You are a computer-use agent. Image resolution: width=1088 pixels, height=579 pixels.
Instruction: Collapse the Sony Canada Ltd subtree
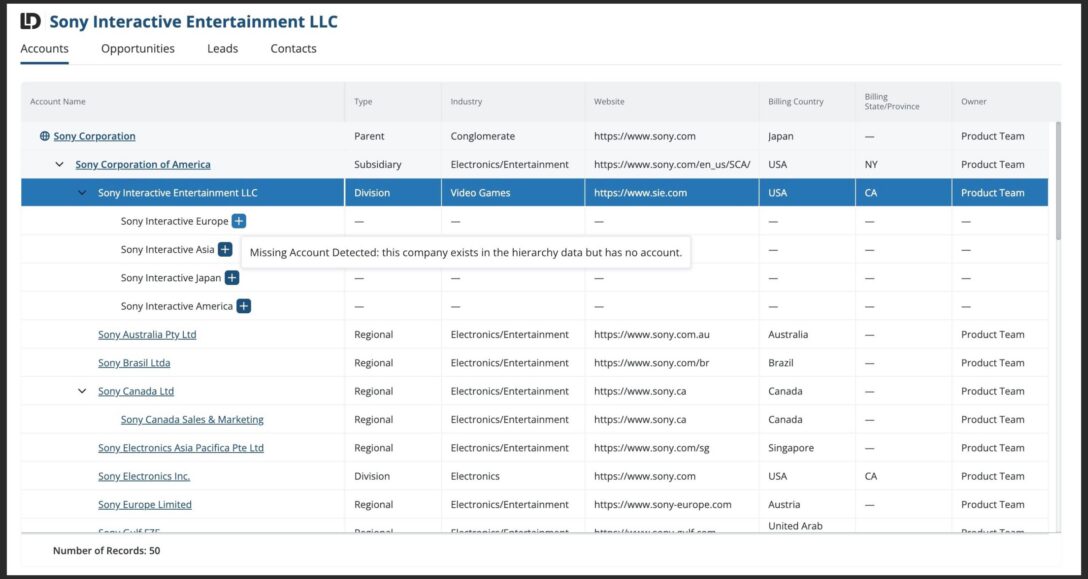82,391
